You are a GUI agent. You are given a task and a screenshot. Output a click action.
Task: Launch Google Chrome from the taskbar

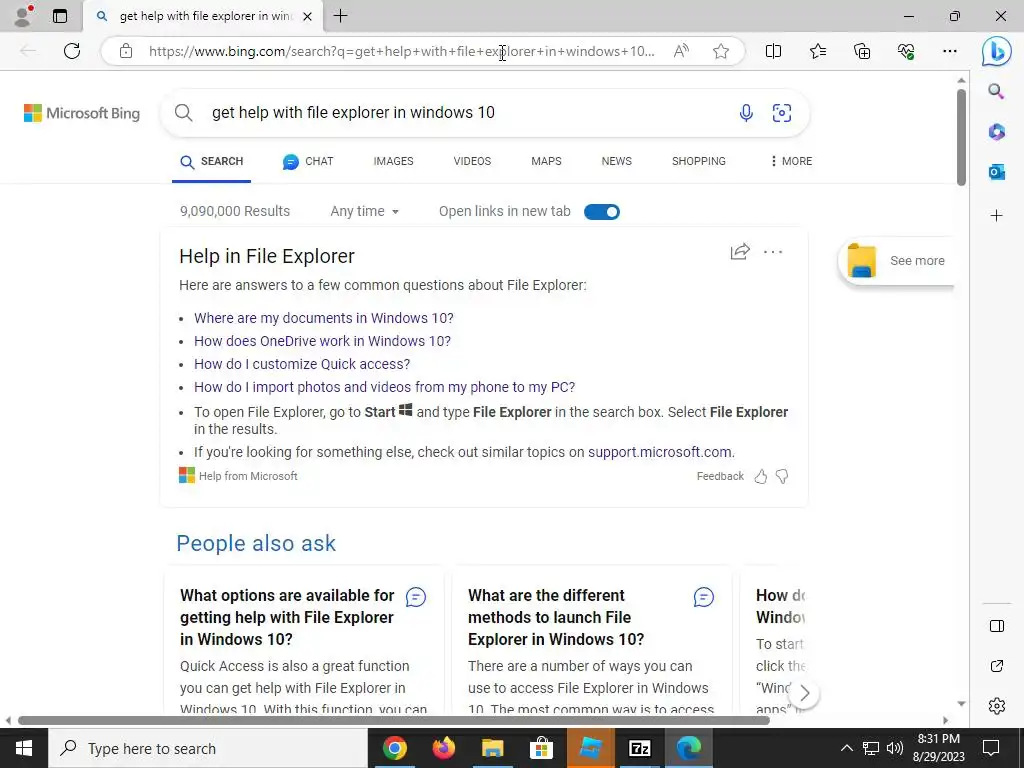click(x=394, y=748)
